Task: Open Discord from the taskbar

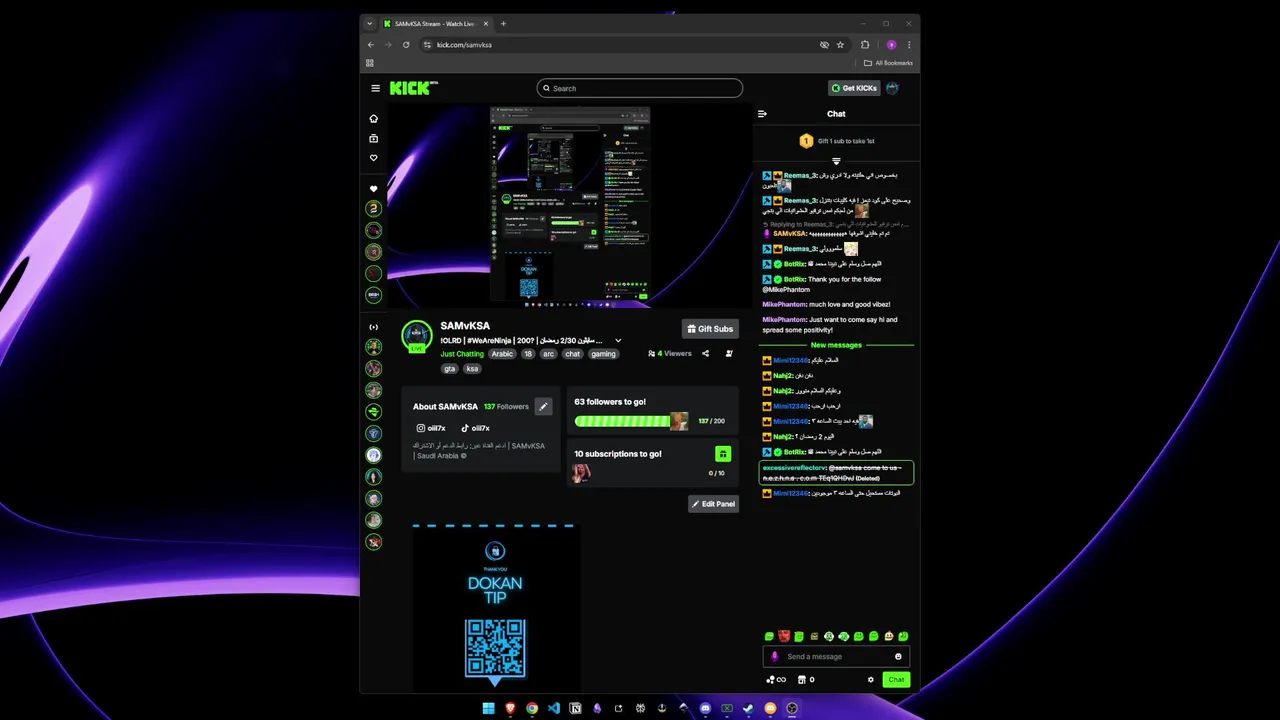Action: click(705, 708)
